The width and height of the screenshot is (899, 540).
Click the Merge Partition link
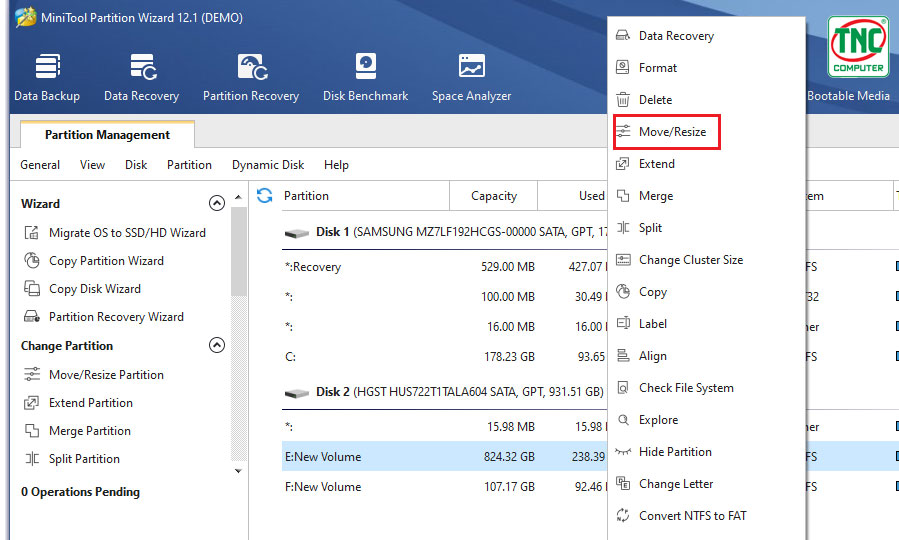(89, 431)
